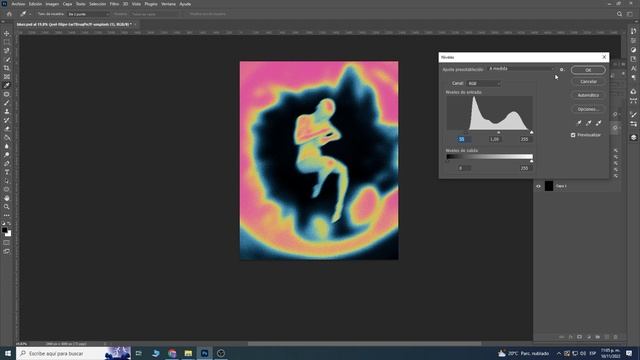Pick the black point eyedropper in Levels
The image size is (640, 360).
(x=579, y=122)
